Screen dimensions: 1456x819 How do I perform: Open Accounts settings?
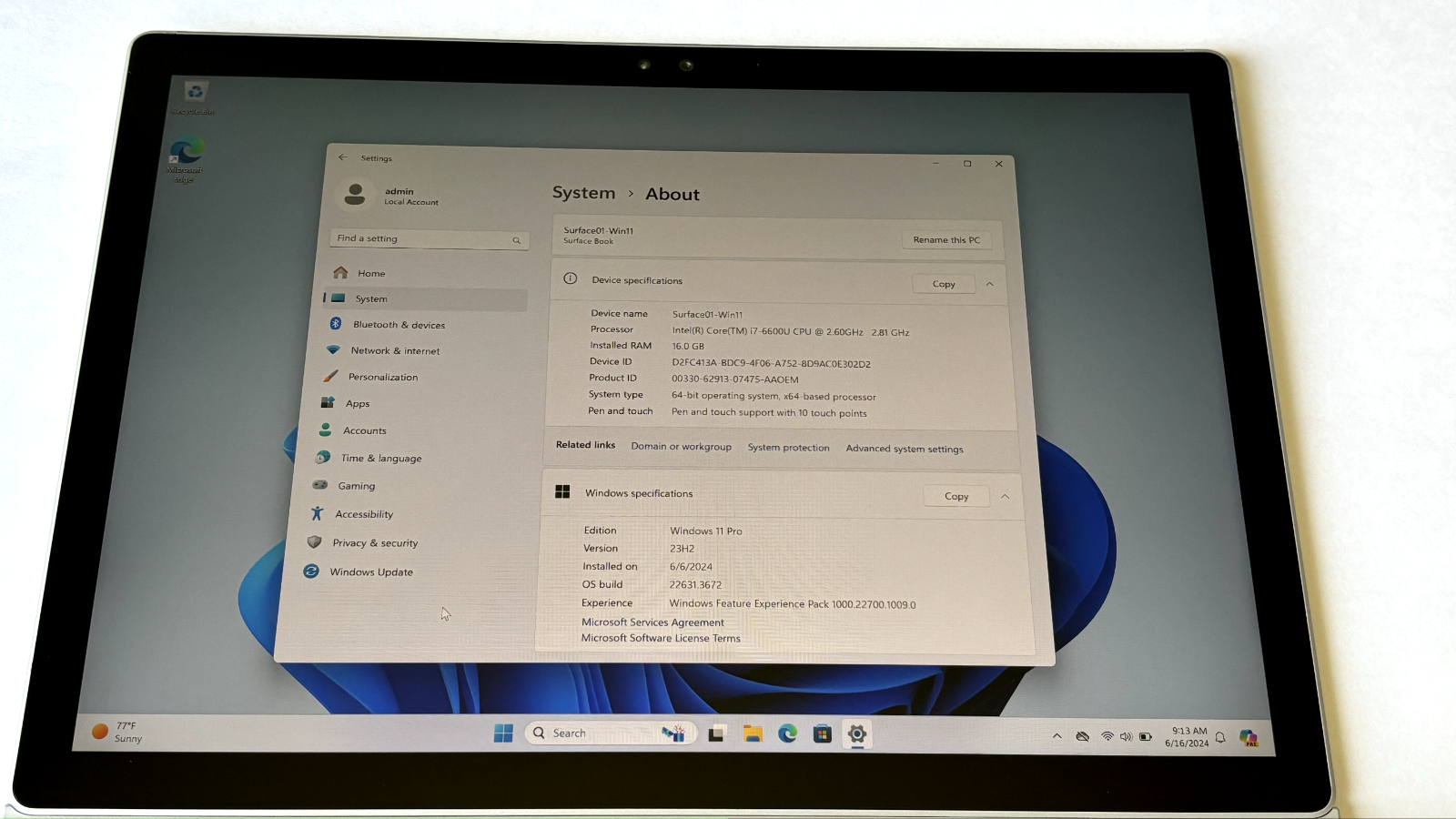tap(364, 430)
